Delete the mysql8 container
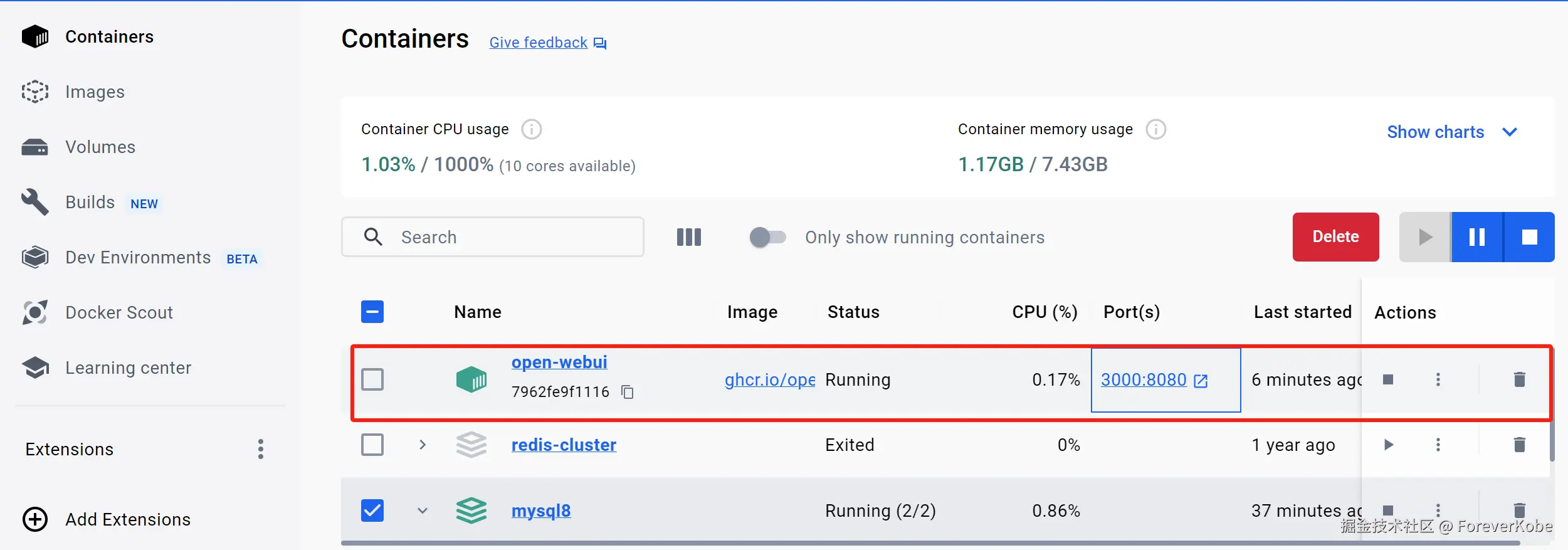Image resolution: width=1568 pixels, height=550 pixels. coord(1520,510)
